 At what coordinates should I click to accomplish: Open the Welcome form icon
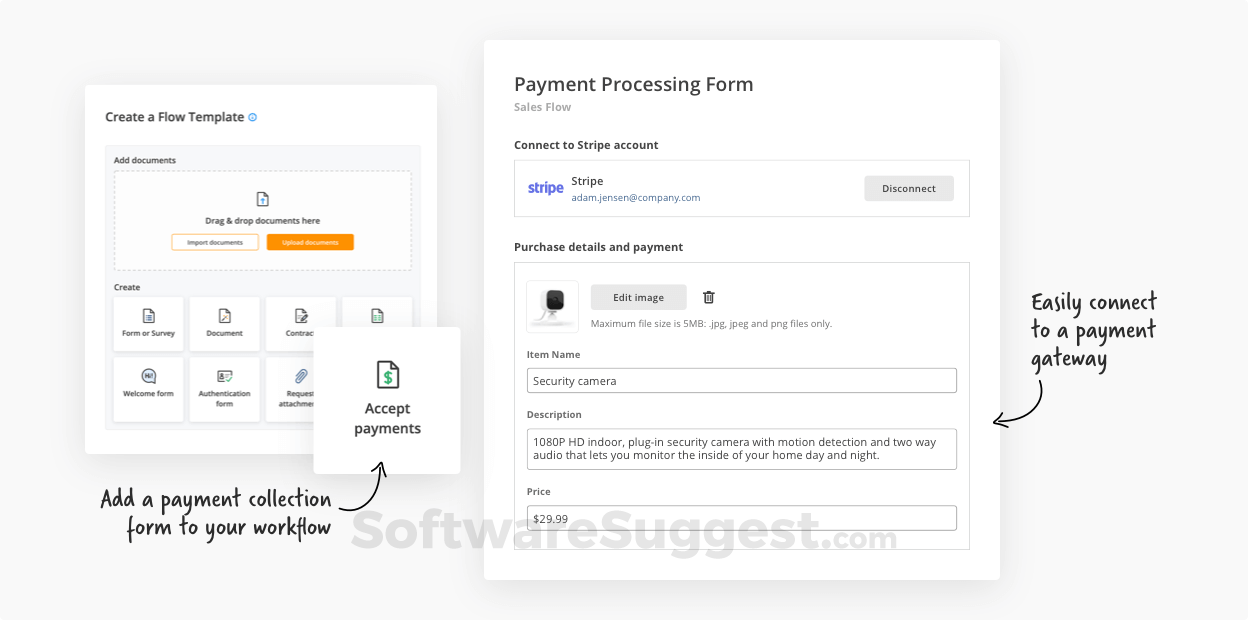148,376
